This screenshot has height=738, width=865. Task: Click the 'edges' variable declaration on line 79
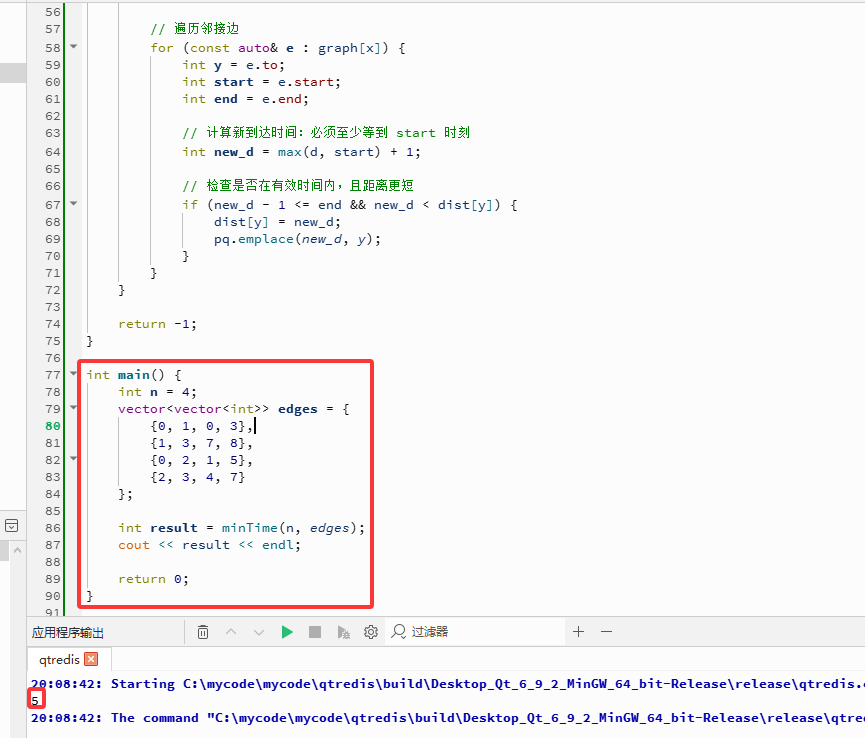pos(297,409)
